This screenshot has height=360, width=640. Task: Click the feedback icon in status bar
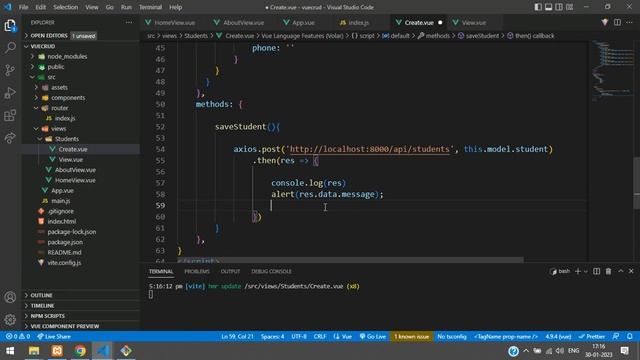(x=616, y=336)
